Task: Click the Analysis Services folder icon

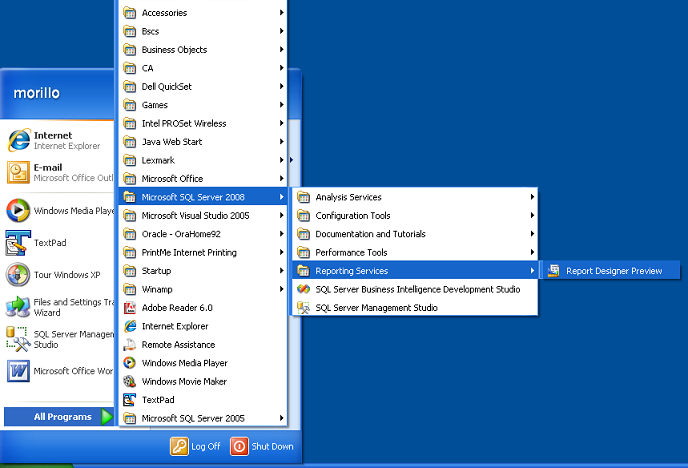Action: tap(303, 197)
